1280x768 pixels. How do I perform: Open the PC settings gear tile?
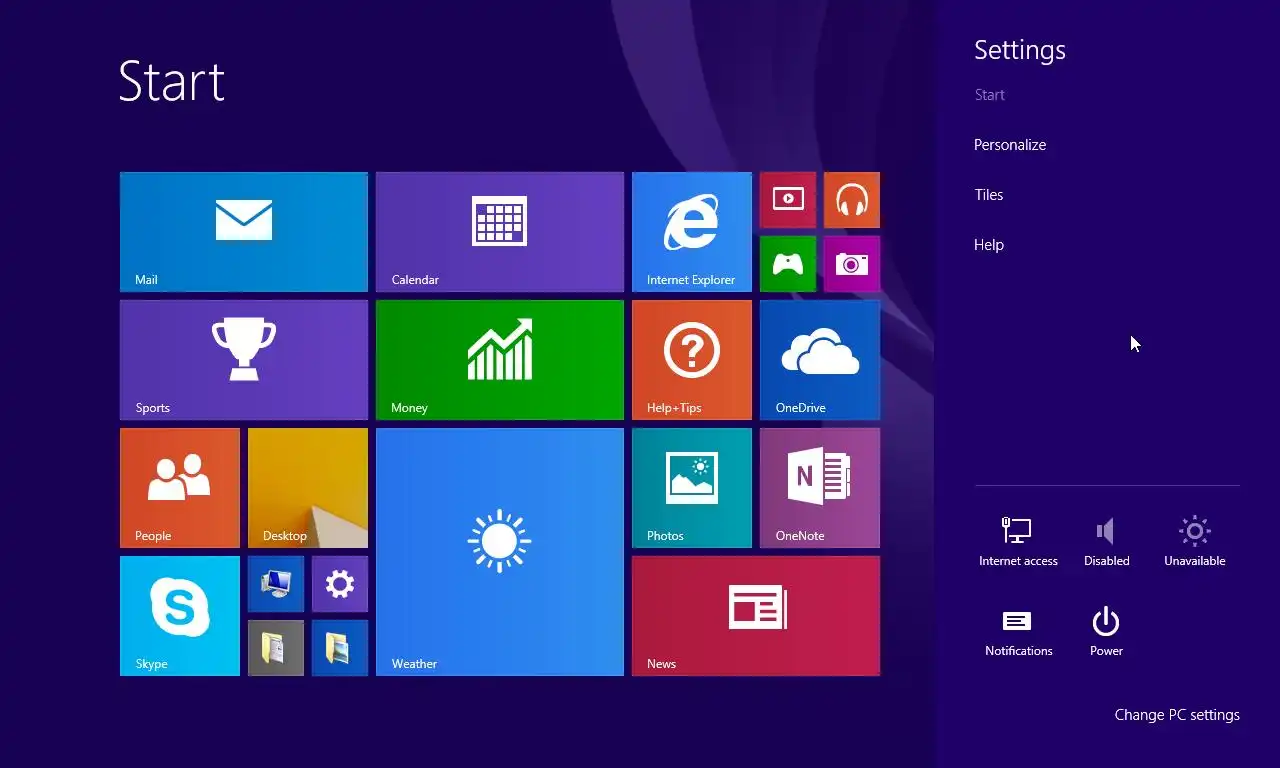[340, 584]
